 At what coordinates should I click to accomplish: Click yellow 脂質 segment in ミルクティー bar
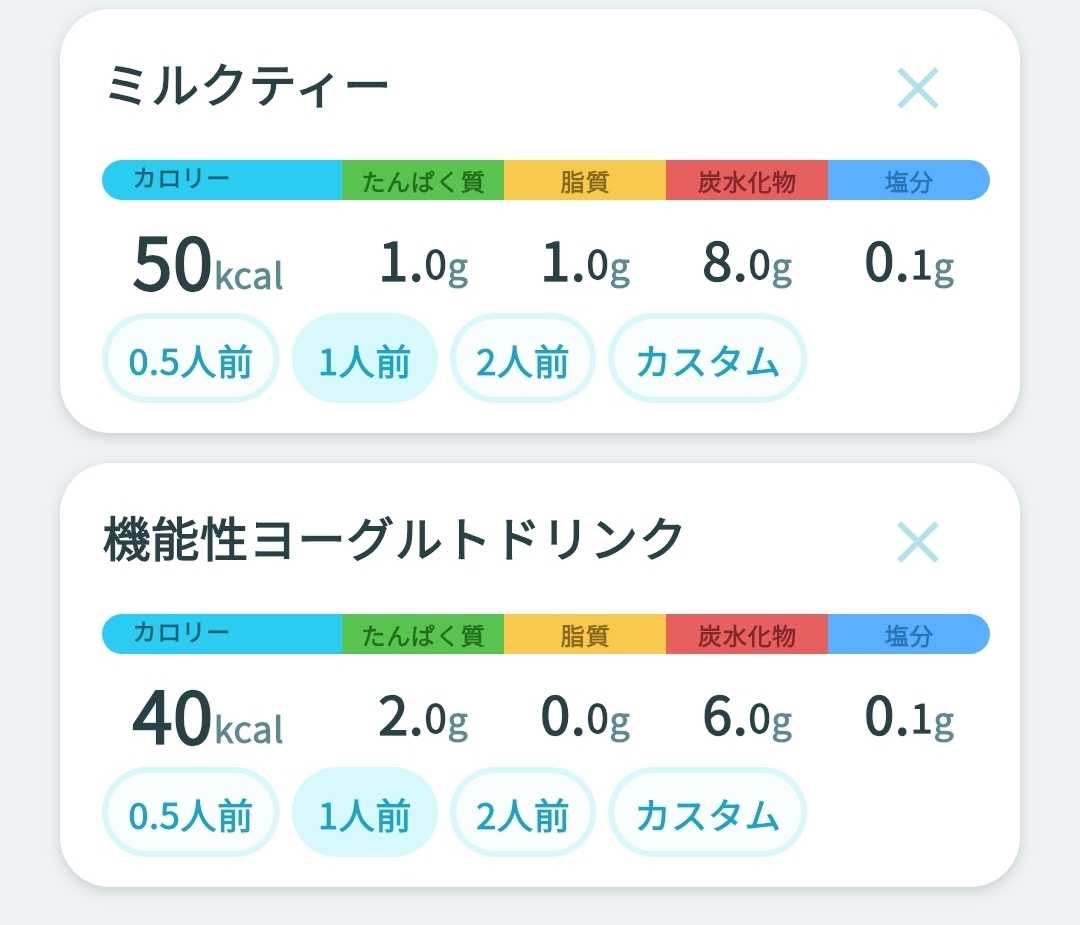point(585,180)
